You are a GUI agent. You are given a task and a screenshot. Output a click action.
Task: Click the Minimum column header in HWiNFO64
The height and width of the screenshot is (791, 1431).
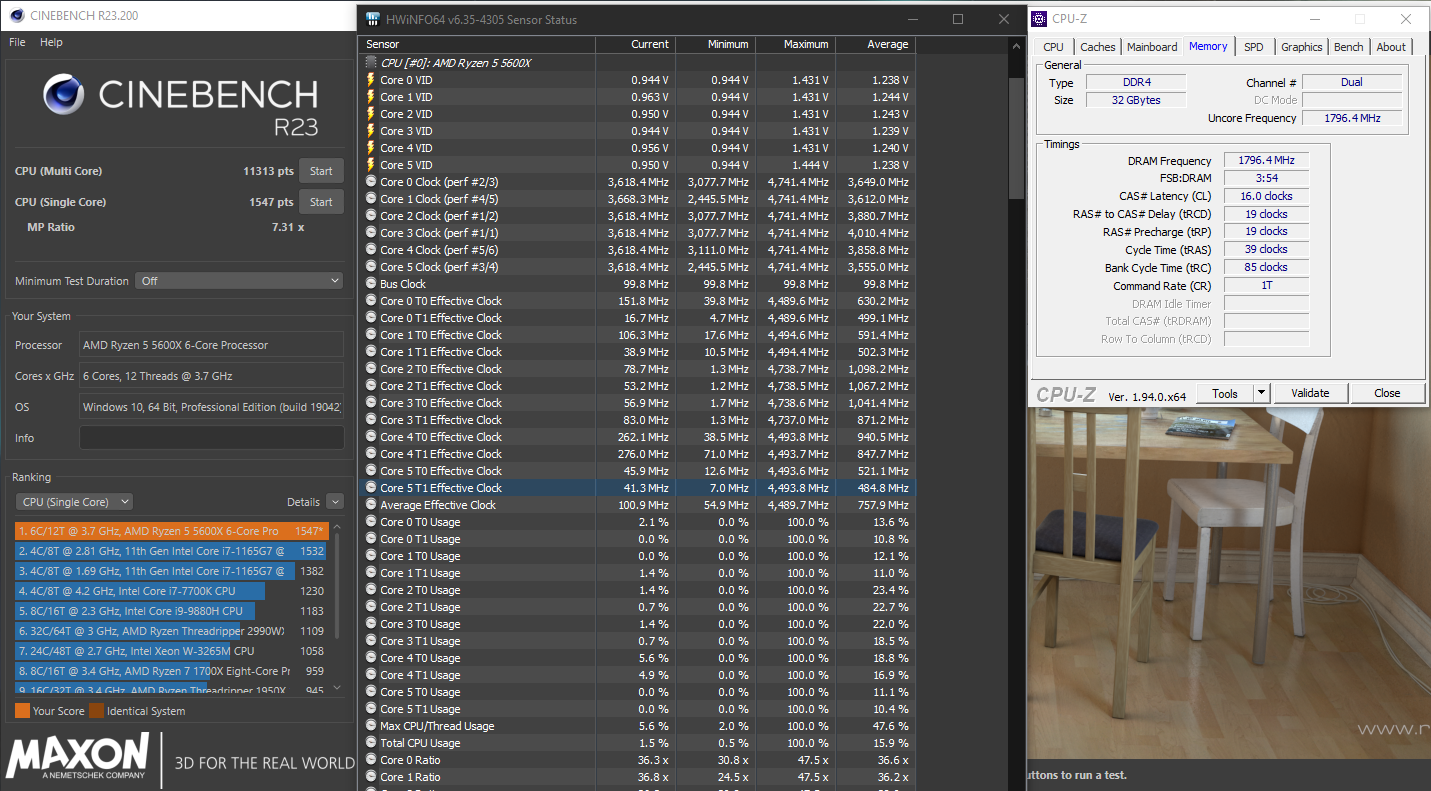(715, 44)
